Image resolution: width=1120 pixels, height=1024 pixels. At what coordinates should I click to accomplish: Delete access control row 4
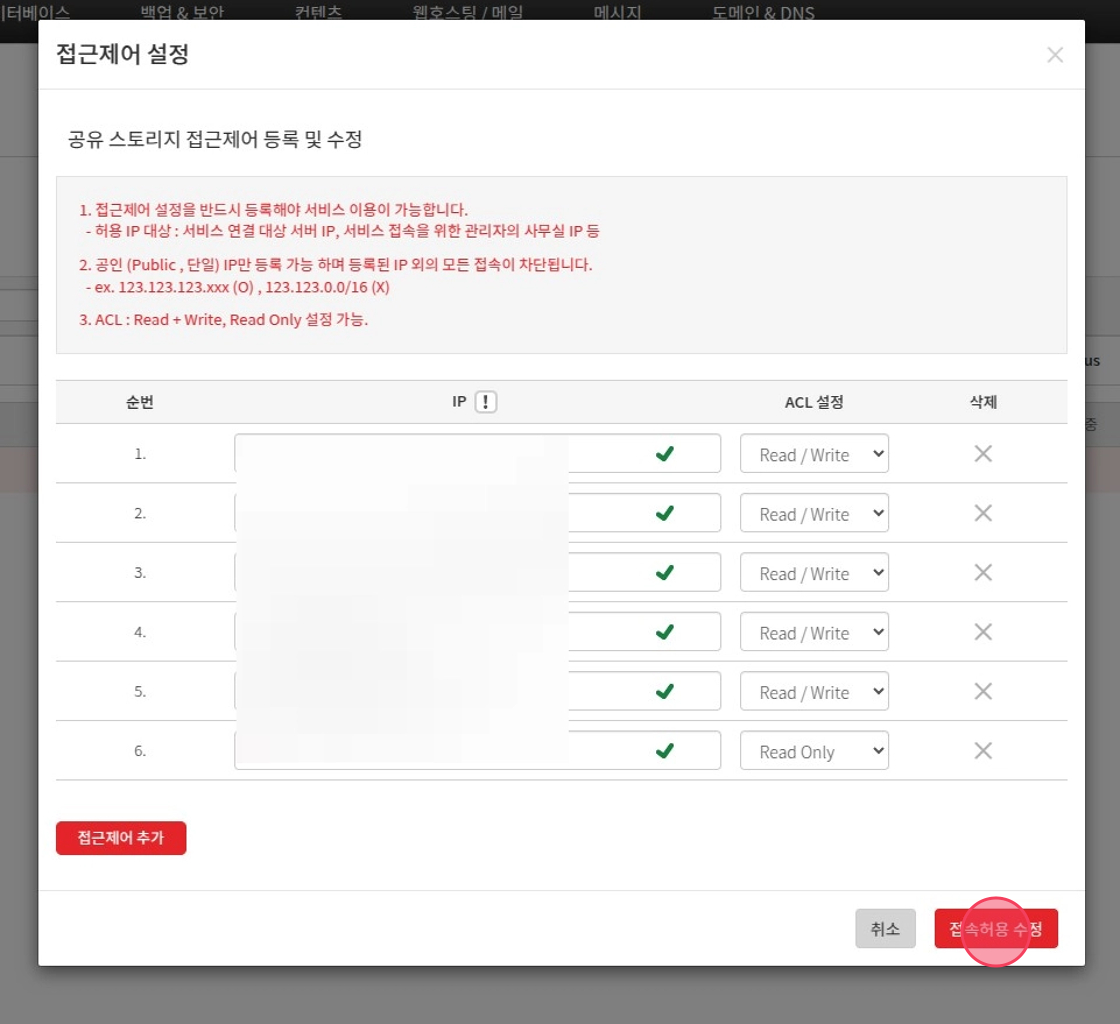983,632
